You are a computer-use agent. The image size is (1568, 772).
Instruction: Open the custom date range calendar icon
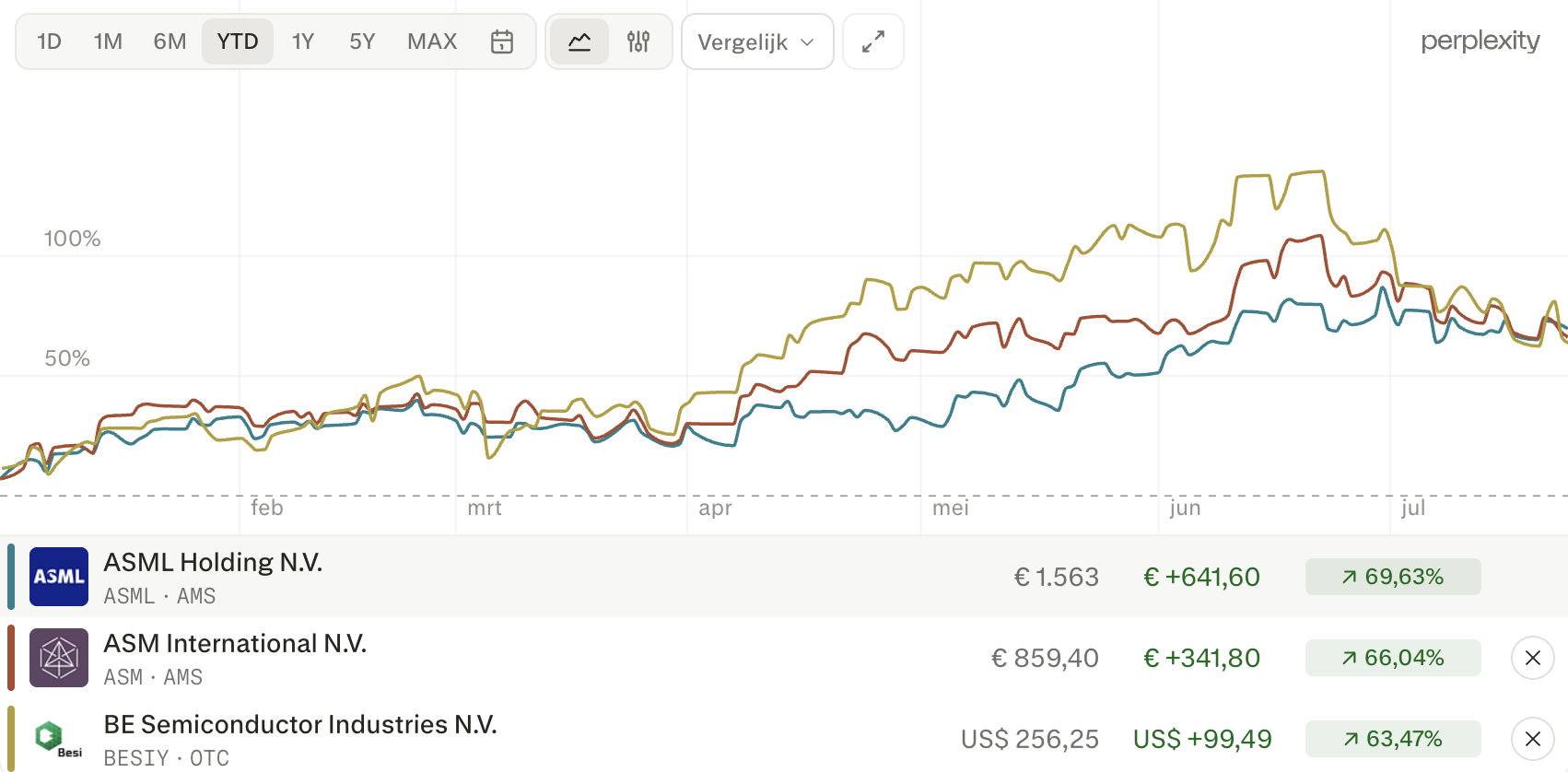[502, 41]
